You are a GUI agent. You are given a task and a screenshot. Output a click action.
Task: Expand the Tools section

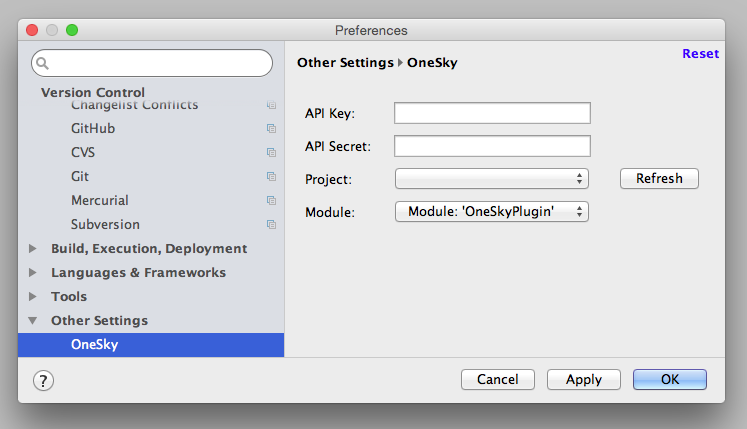32,296
